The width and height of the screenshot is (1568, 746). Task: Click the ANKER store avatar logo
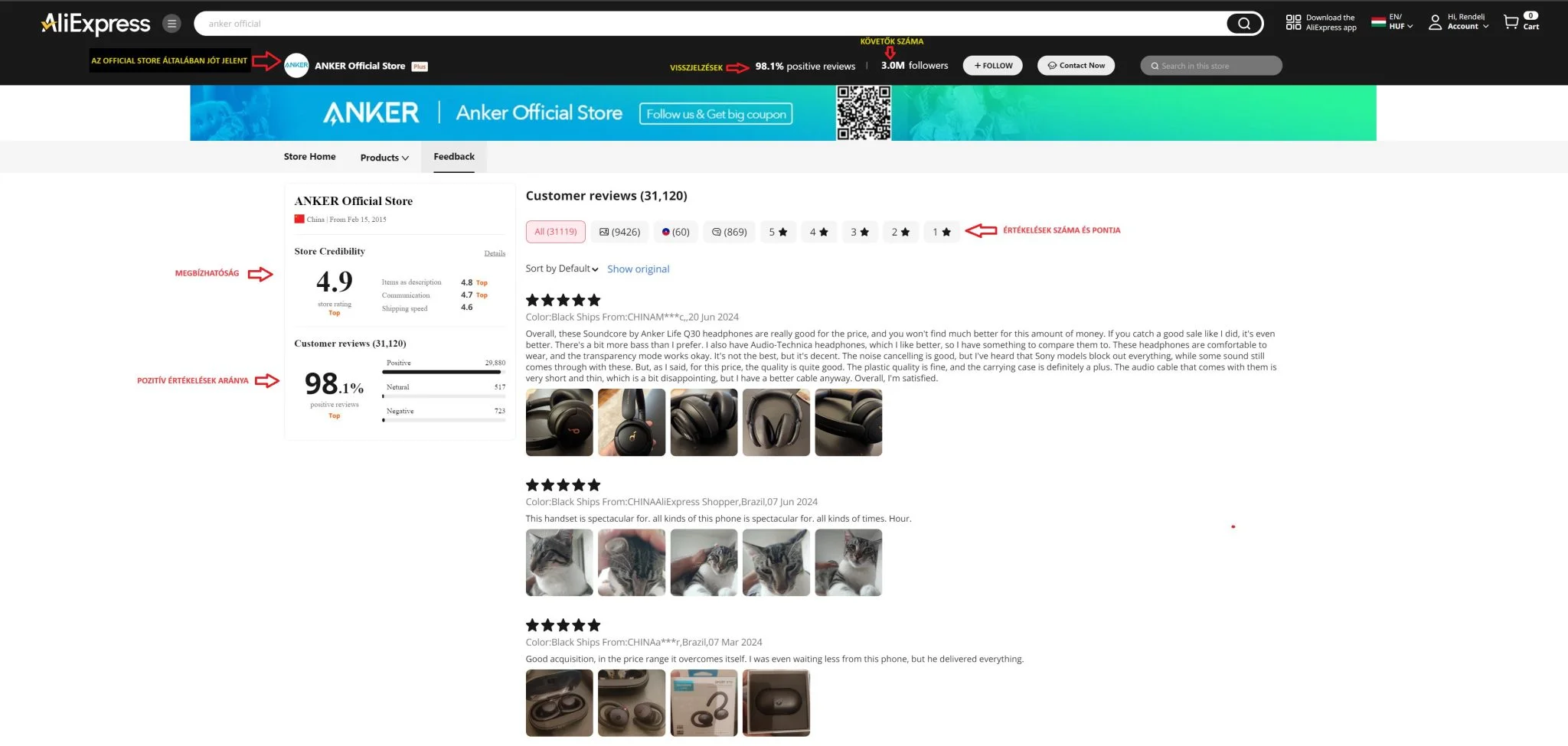[296, 66]
